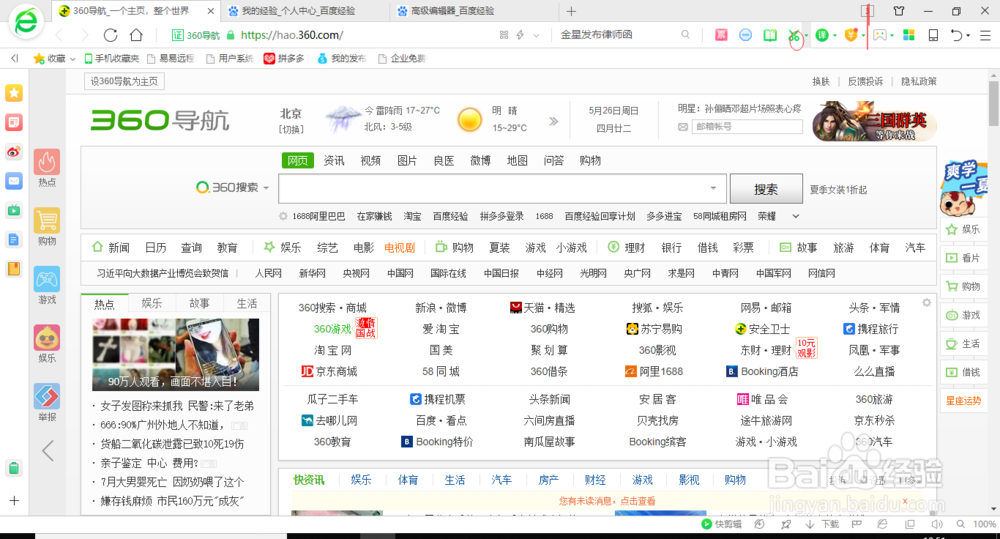Click the green book reading mode icon
This screenshot has height=539, width=1000.
point(770,35)
